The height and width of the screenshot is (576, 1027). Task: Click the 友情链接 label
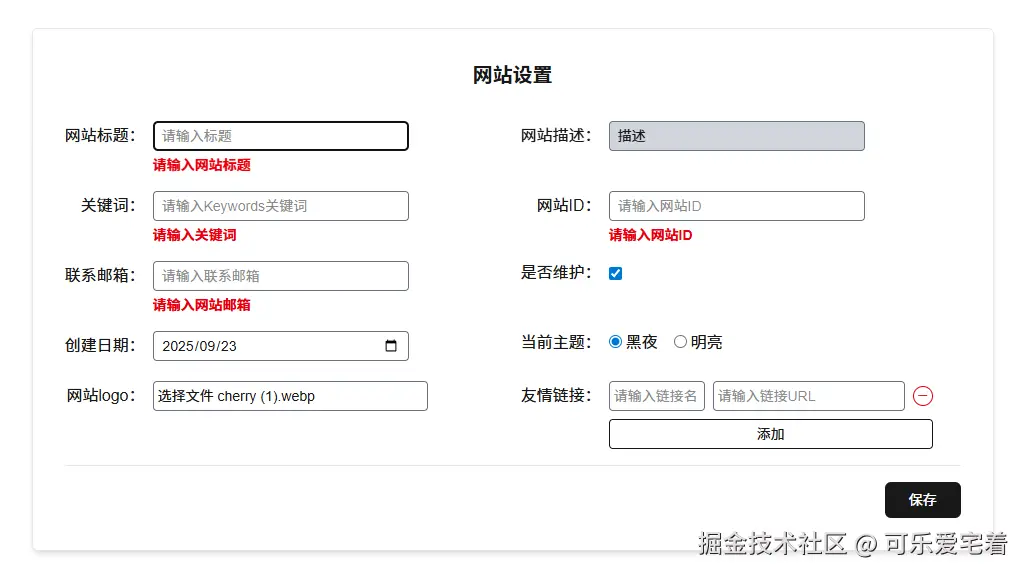coord(556,396)
